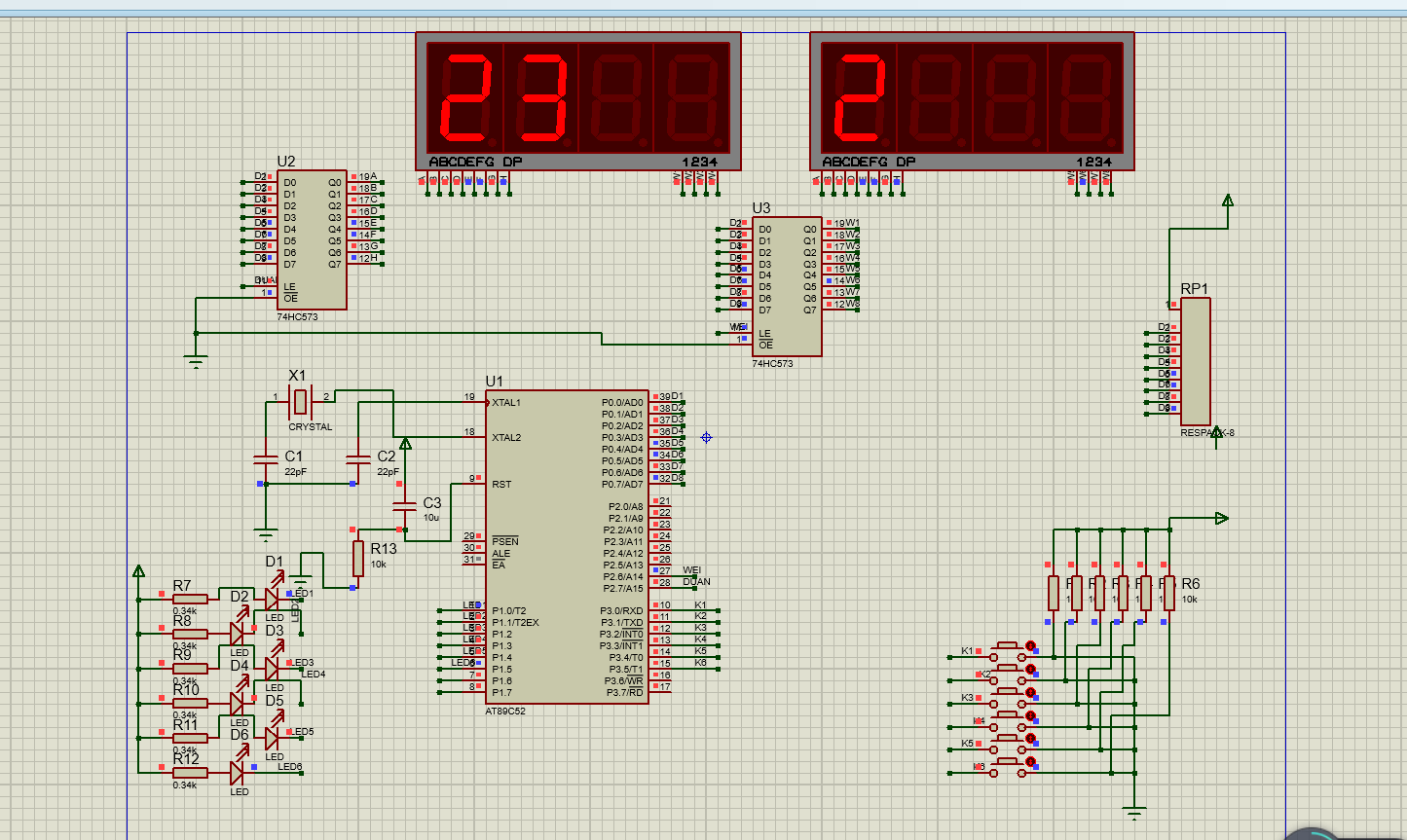Click the D6 LED symbol
Image resolution: width=1407 pixels, height=840 pixels.
pos(238,771)
